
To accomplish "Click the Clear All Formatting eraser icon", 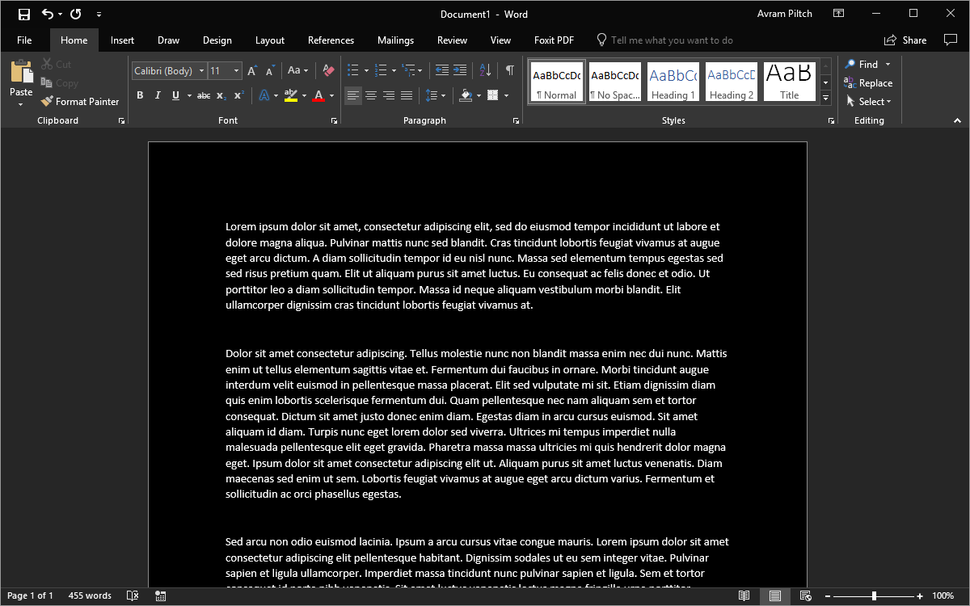I will (328, 70).
